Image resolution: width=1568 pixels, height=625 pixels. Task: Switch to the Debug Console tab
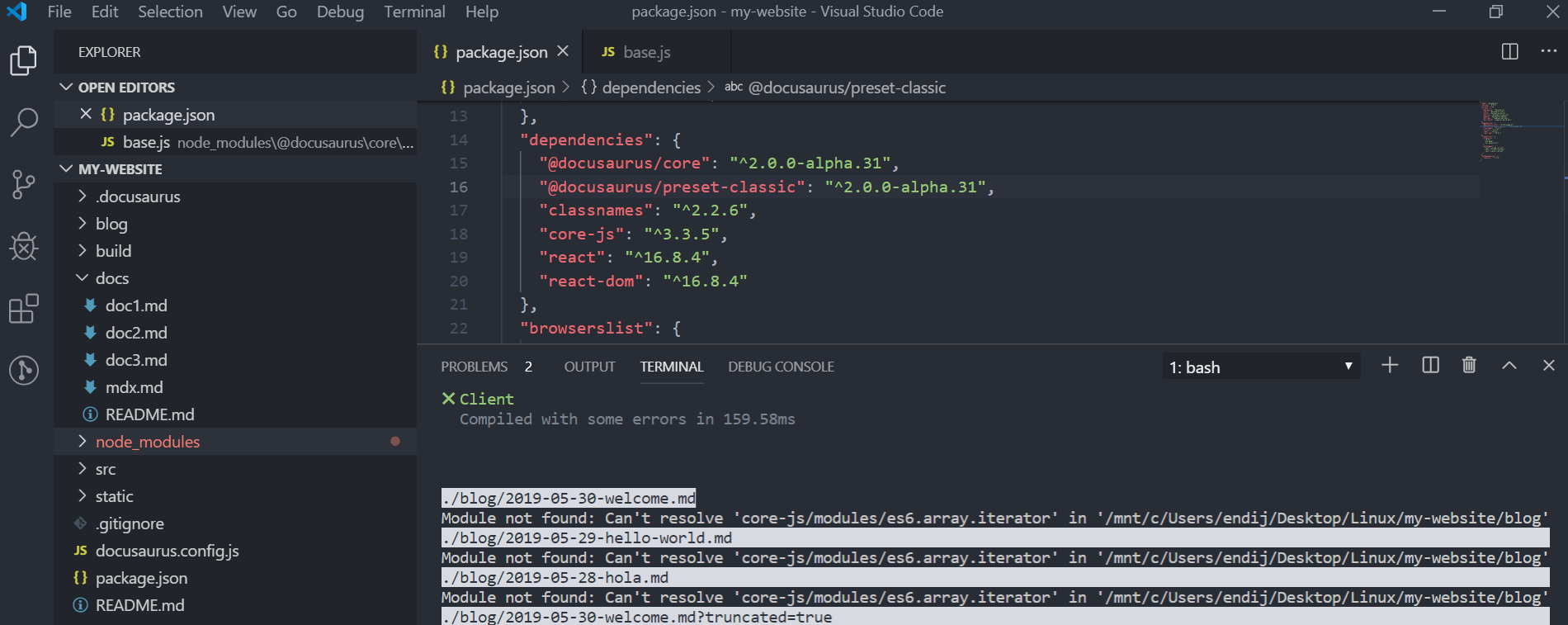click(781, 367)
